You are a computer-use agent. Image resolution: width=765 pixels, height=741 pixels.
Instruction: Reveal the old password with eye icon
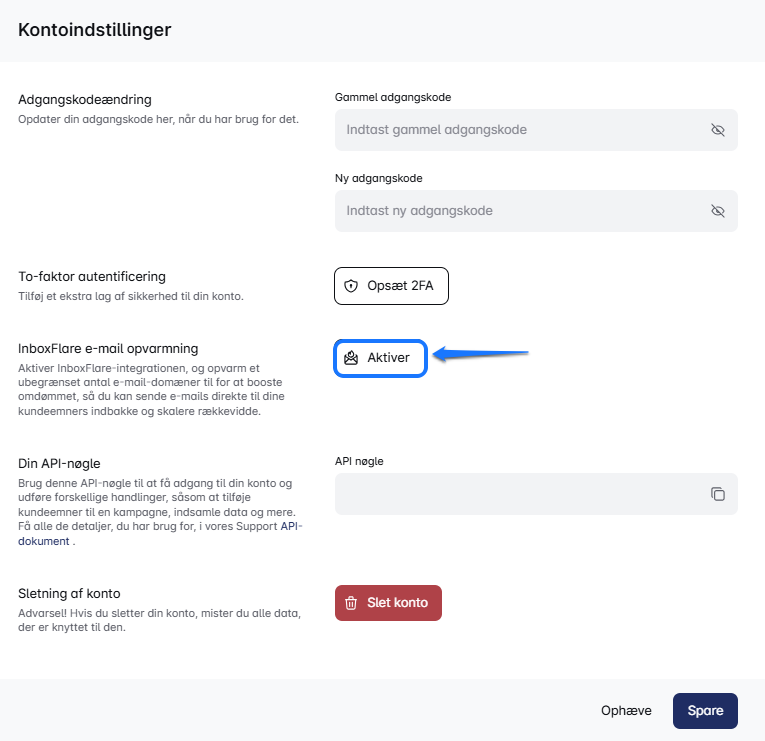click(x=717, y=130)
